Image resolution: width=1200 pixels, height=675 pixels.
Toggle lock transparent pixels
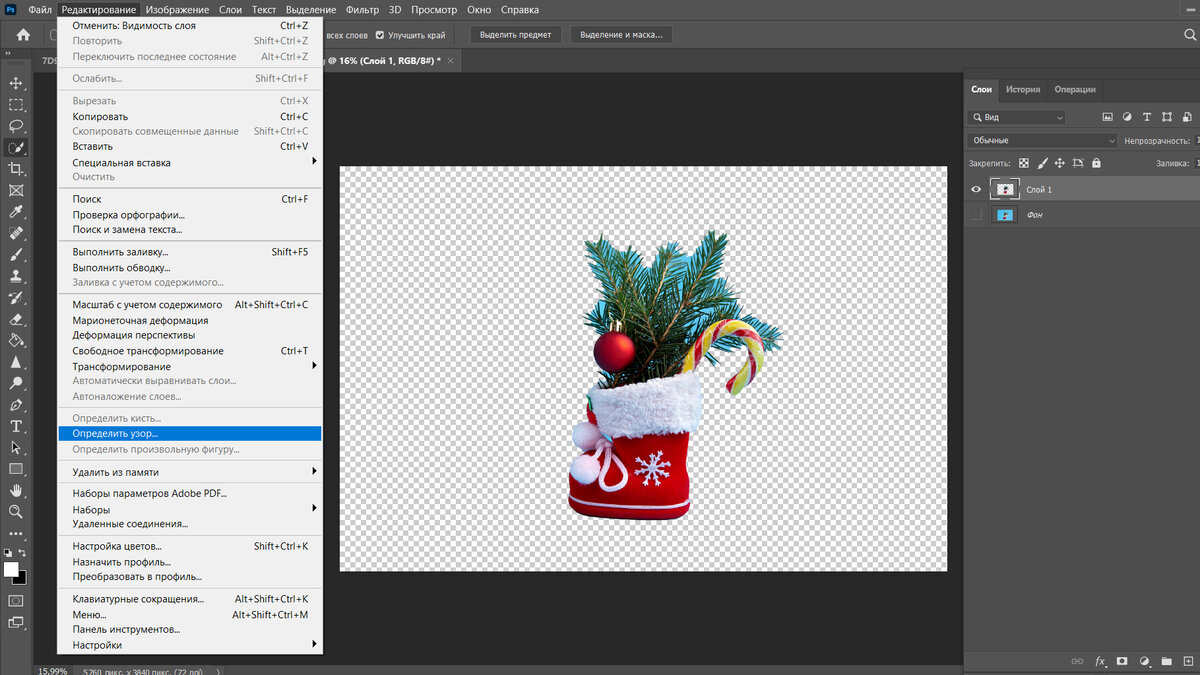coord(1024,163)
